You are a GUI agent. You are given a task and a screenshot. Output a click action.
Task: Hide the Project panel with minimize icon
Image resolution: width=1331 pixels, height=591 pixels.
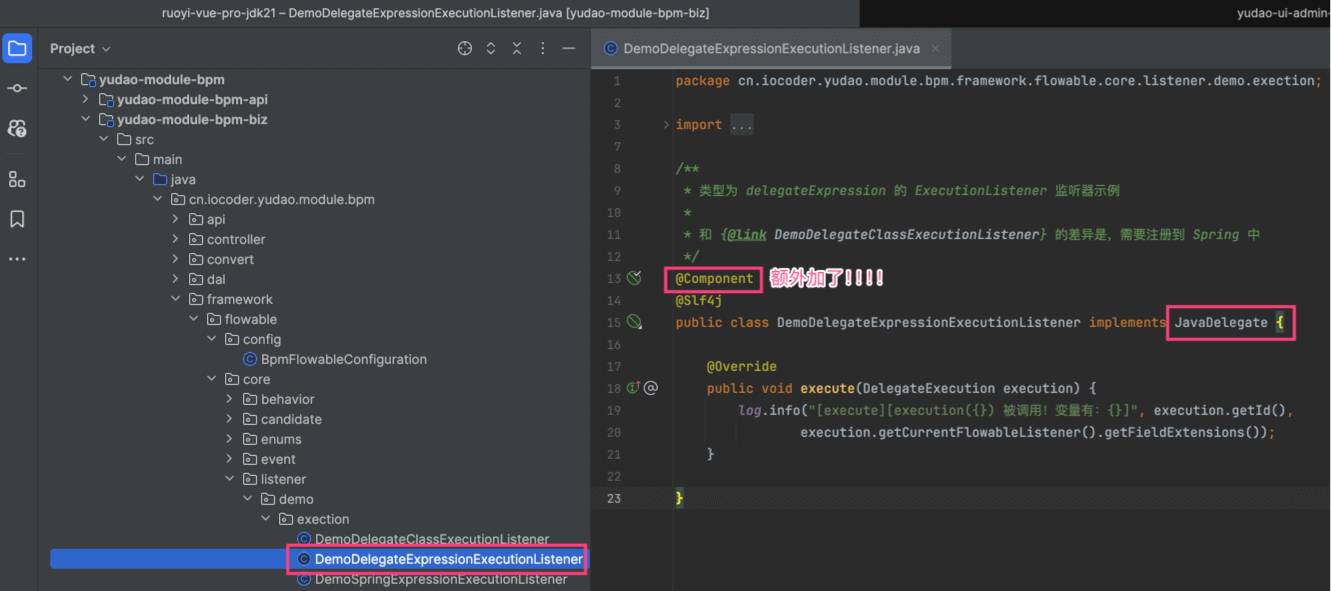[x=569, y=48]
